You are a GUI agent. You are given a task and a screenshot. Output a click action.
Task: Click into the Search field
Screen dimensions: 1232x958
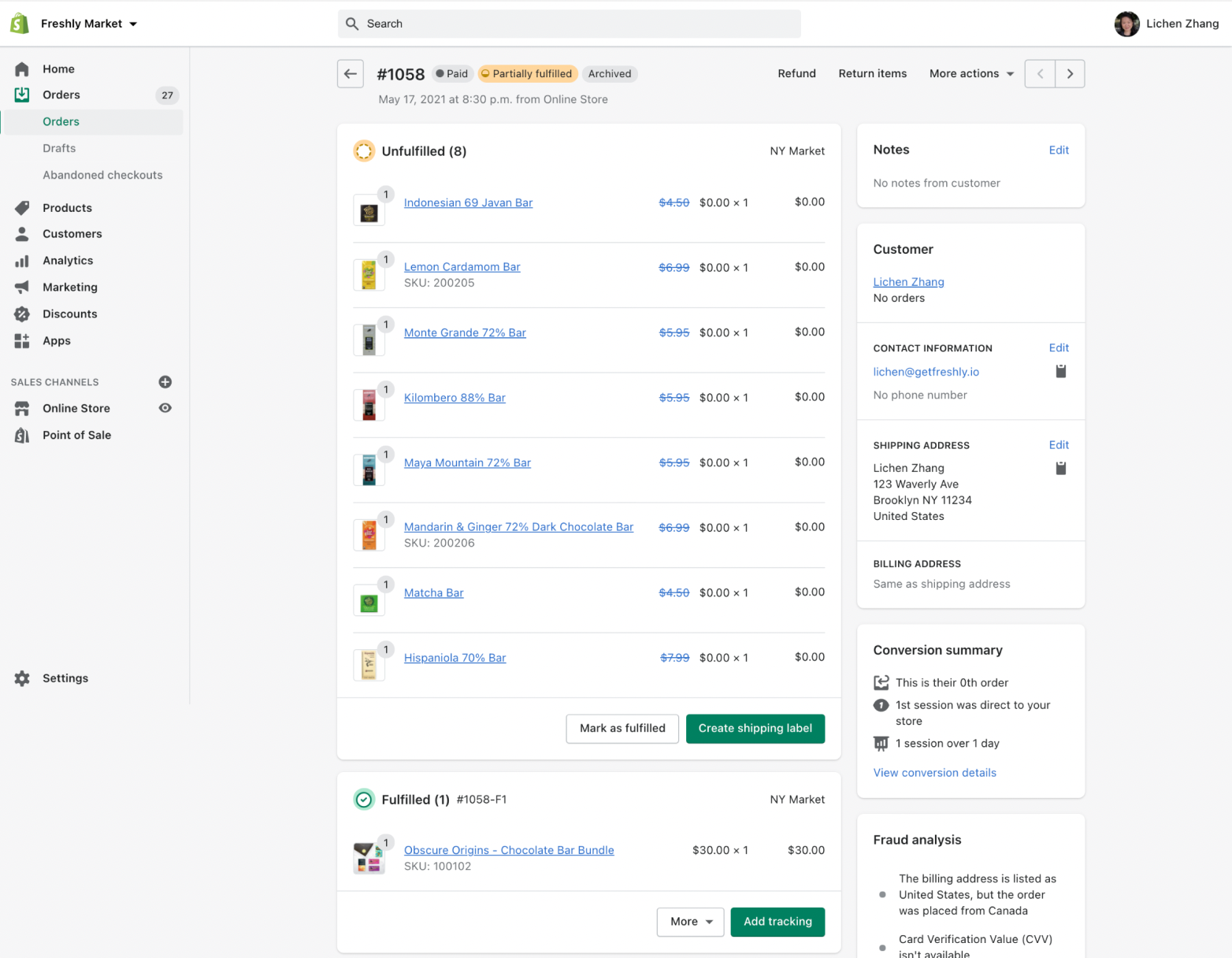click(x=570, y=24)
